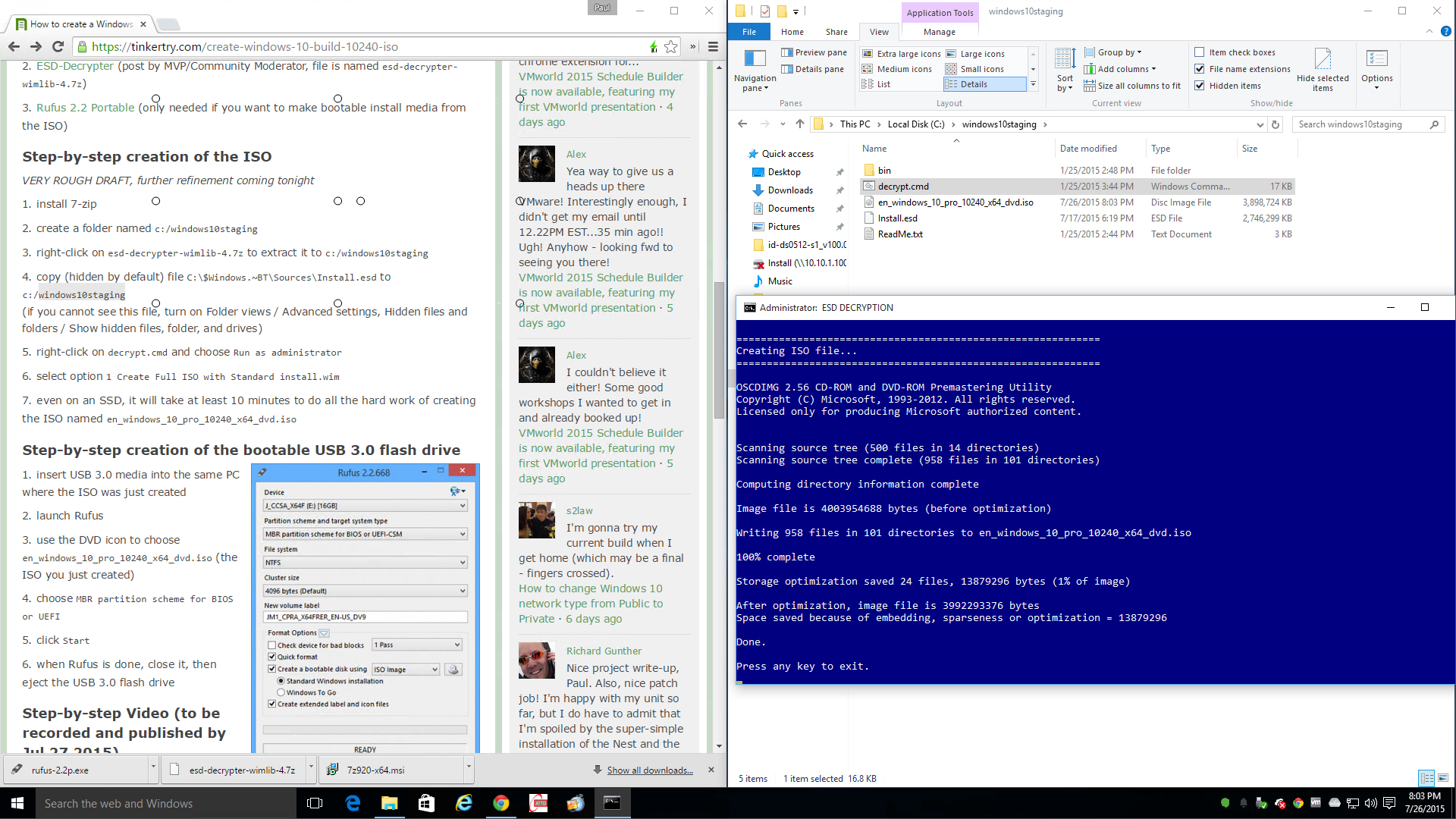Click Size all columns to fit
Viewport: 1456px width, 819px height.
(x=1132, y=86)
